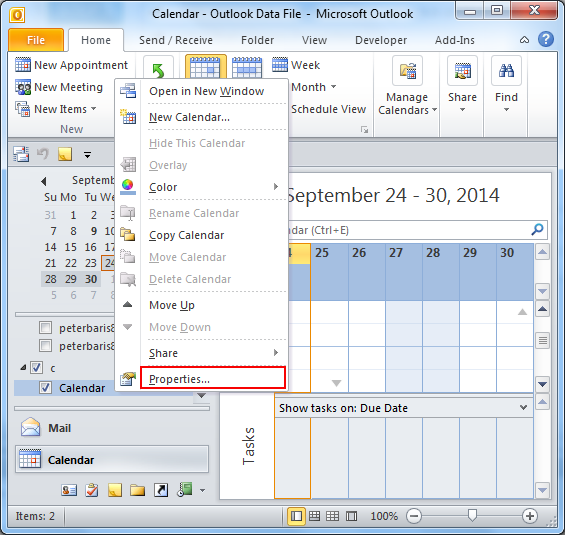Switch to the Send / Receive tab
The width and height of the screenshot is (565, 535).
point(176,40)
